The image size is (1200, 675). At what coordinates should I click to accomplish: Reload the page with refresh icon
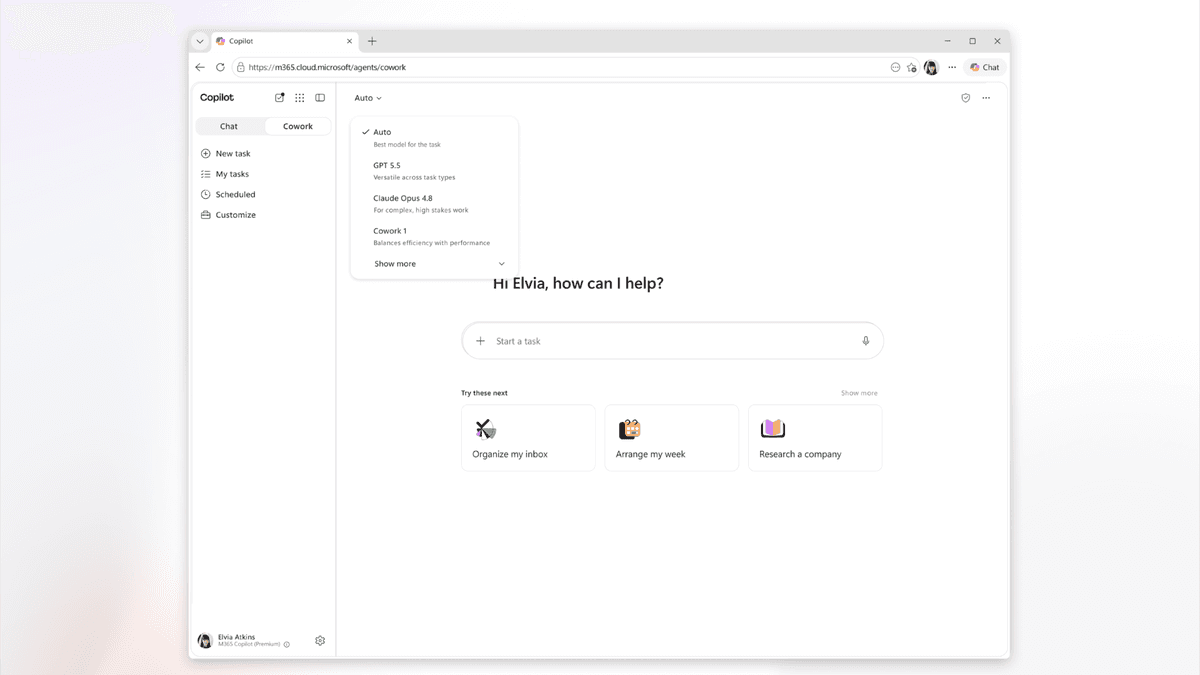tap(220, 67)
